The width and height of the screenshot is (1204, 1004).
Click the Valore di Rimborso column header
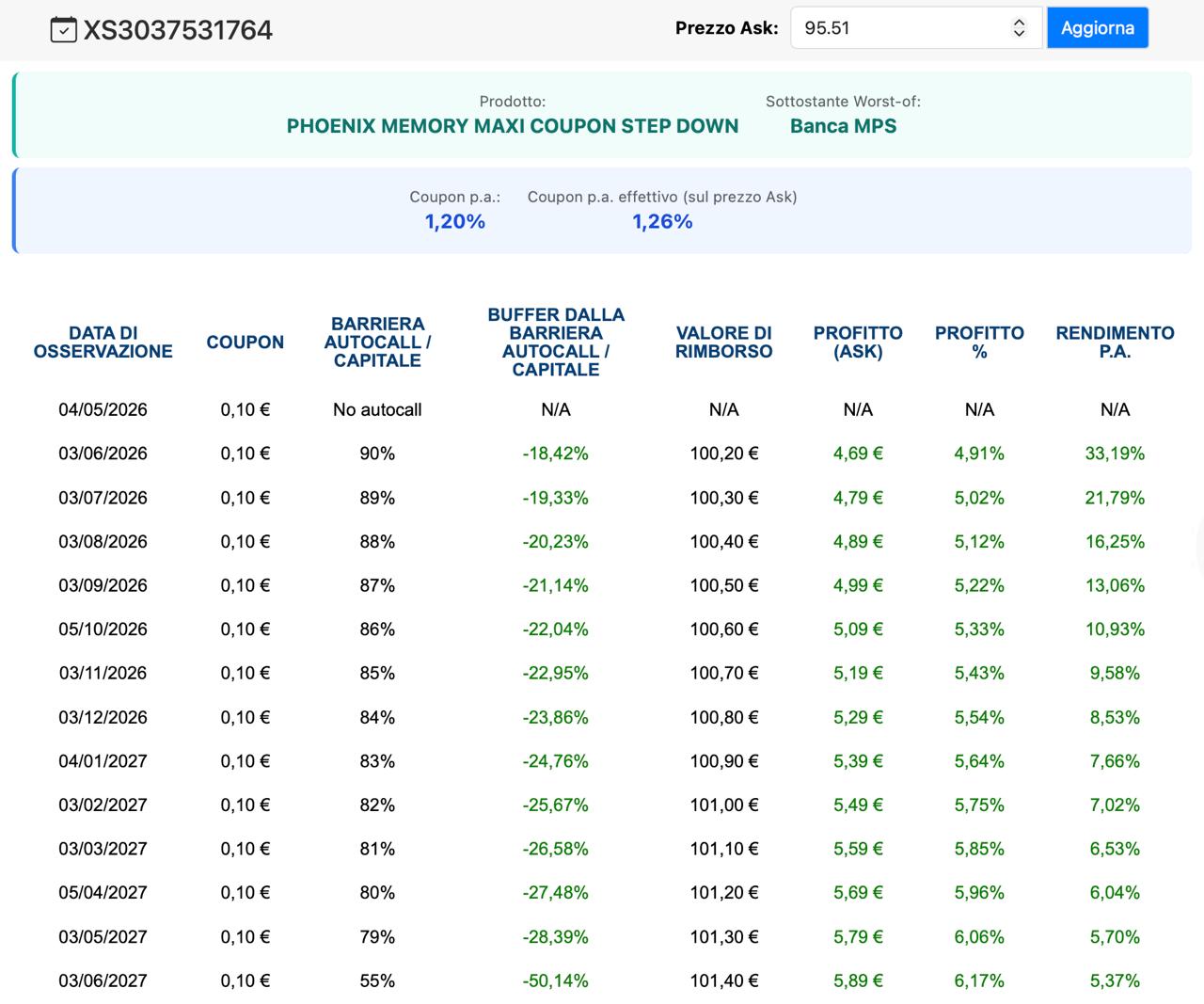tap(723, 343)
